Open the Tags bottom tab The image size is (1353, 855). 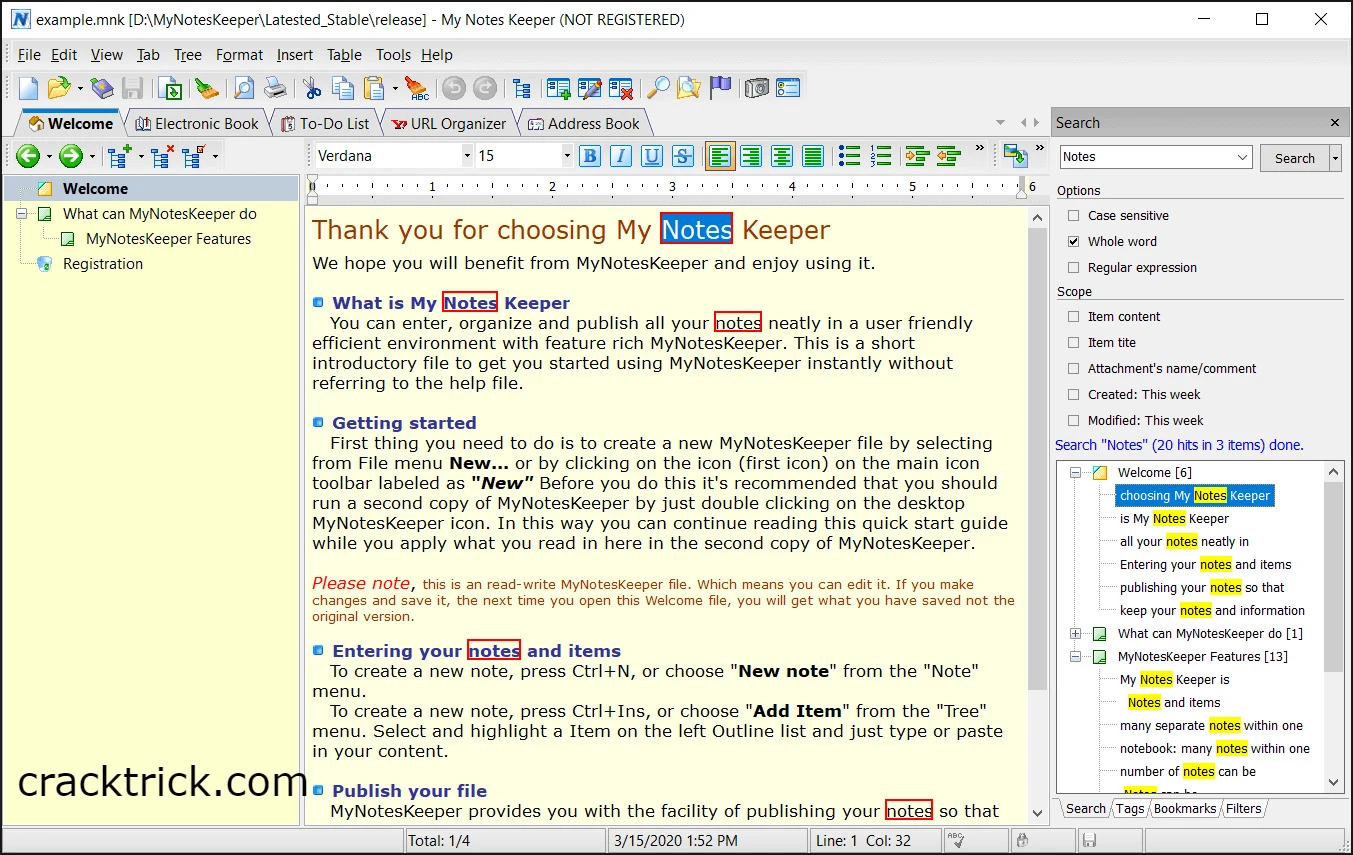click(1130, 809)
